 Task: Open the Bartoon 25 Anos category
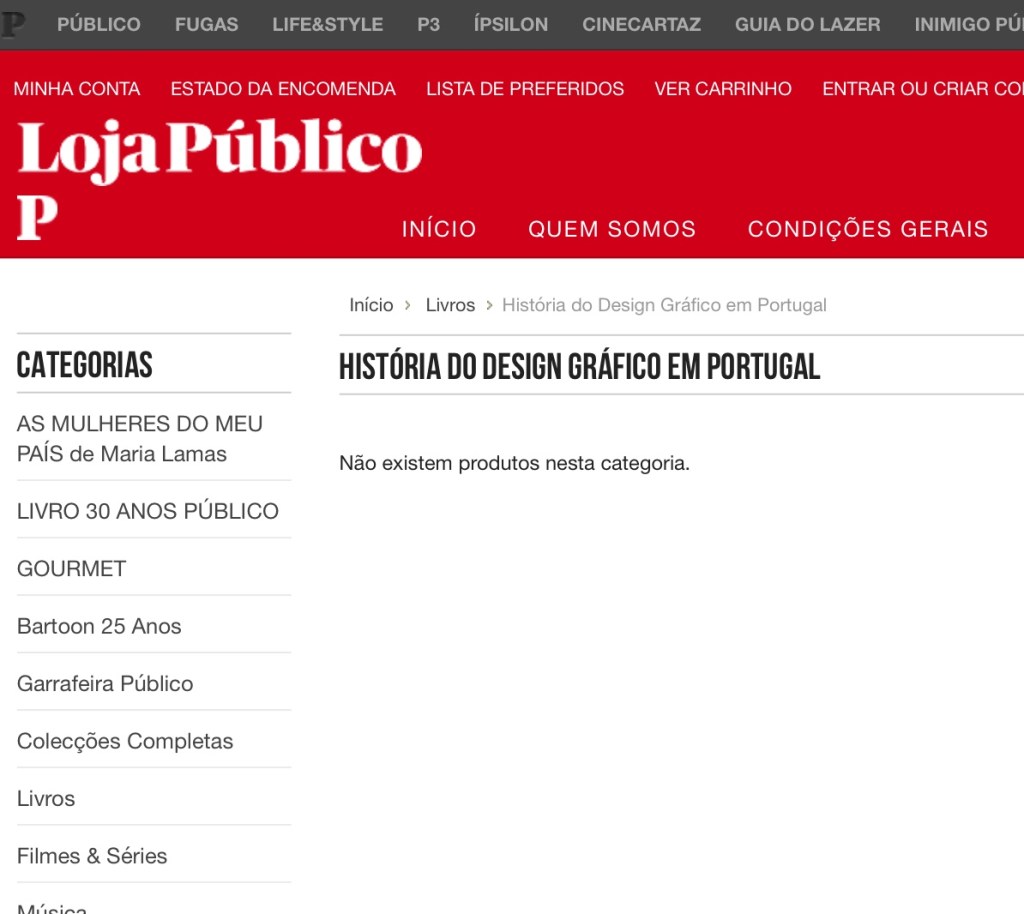click(99, 626)
